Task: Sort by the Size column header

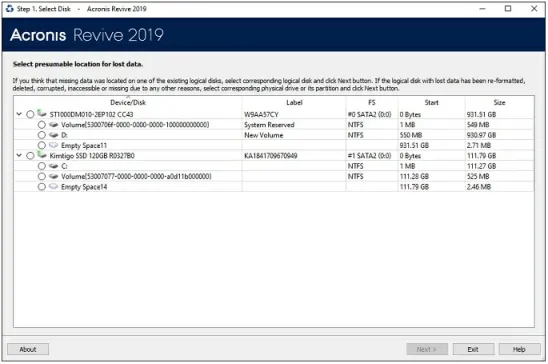Action: coord(499,102)
